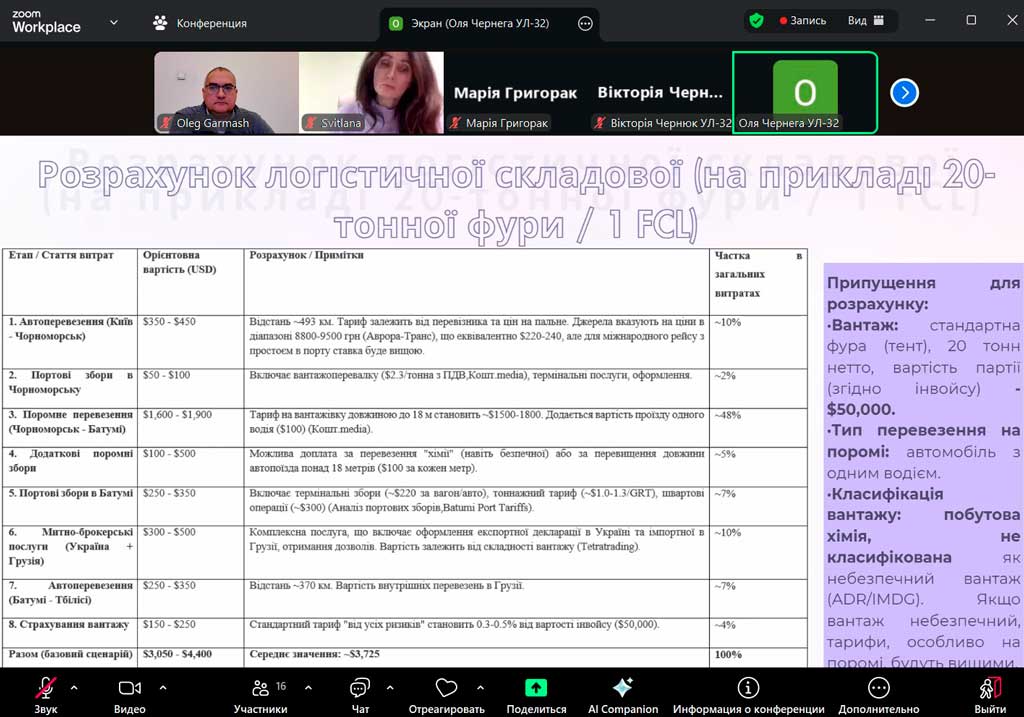Expand video options arrow next to Видео
The image size is (1024, 717).
(x=163, y=688)
